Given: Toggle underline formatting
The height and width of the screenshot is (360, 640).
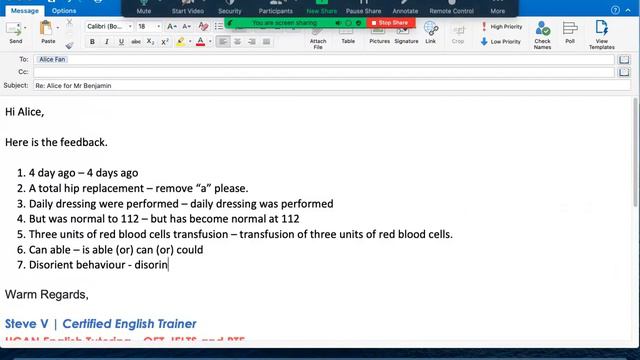Looking at the screenshot, I should pos(121,42).
